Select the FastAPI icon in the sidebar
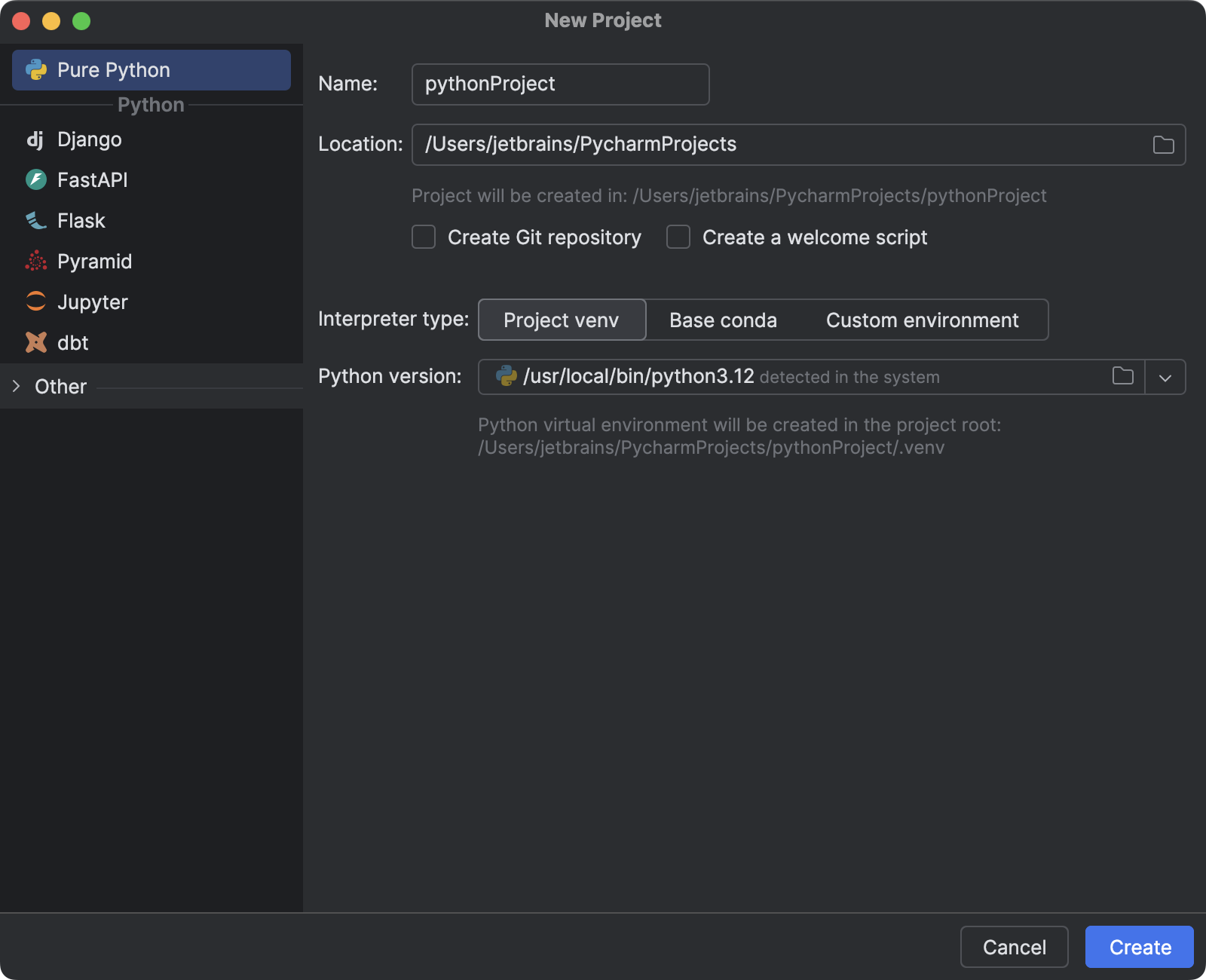Viewport: 1206px width, 980px height. coord(35,179)
